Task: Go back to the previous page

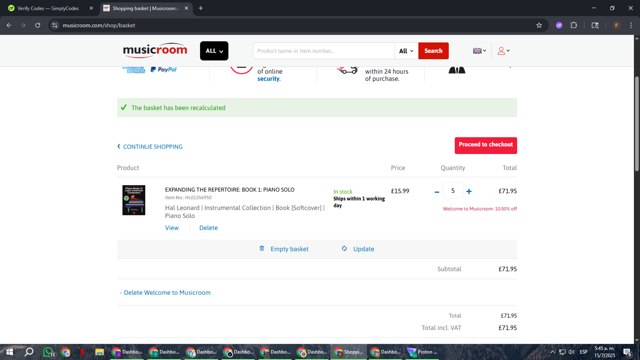Action: (9, 25)
